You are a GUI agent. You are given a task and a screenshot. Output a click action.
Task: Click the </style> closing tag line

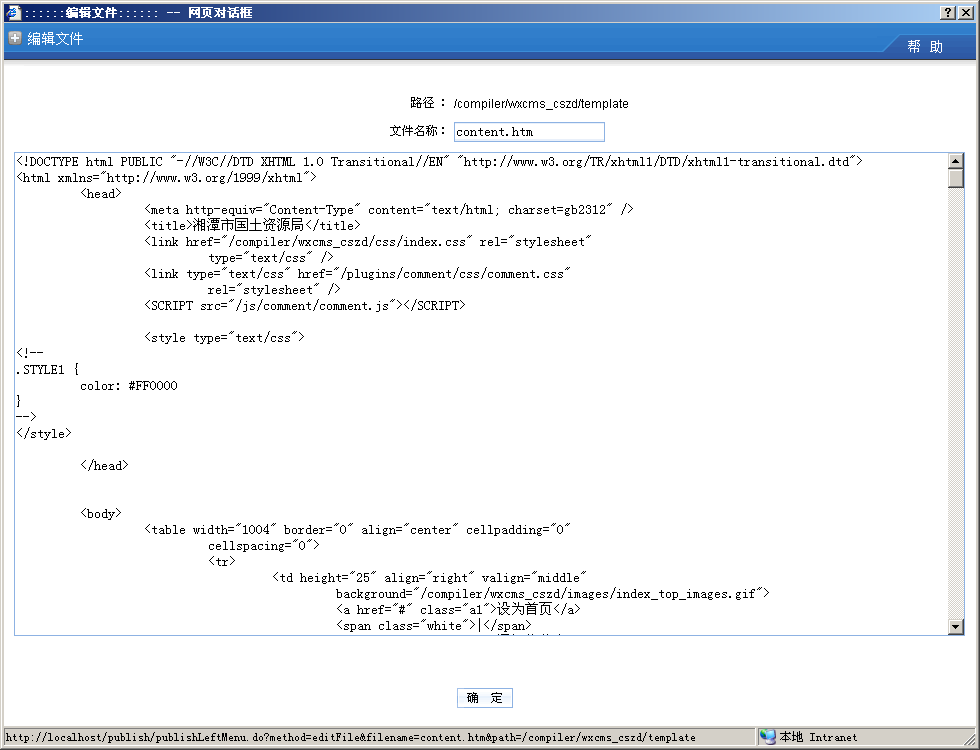[44, 433]
